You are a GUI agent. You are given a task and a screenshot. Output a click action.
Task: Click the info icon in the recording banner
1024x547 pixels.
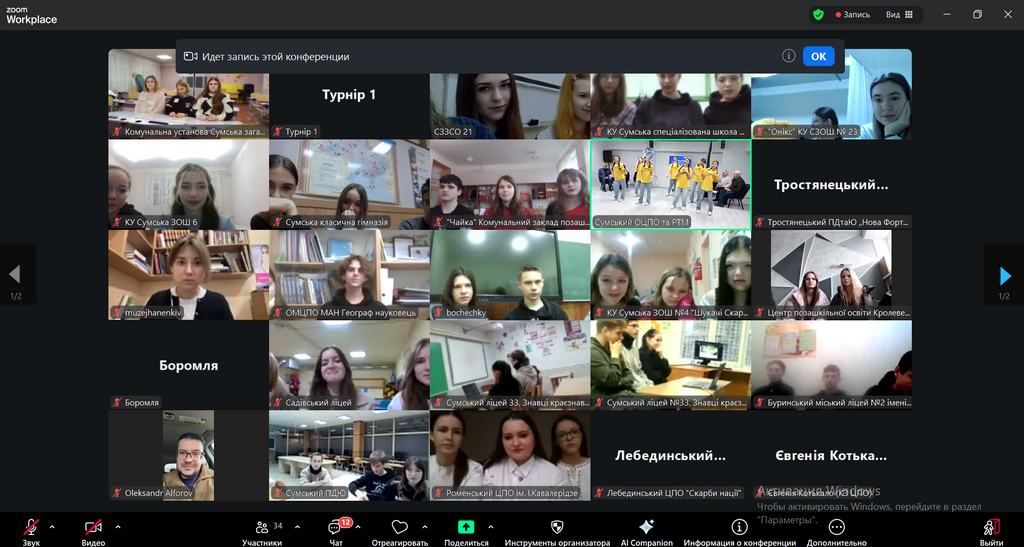[788, 56]
